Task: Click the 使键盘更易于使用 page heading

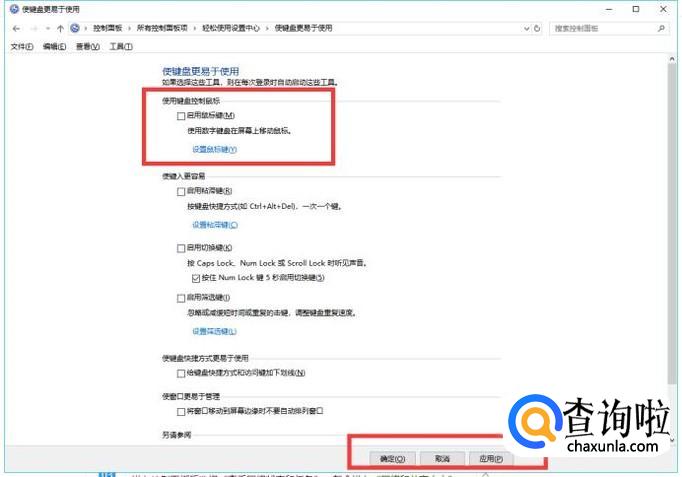Action: pyautogui.click(x=201, y=71)
